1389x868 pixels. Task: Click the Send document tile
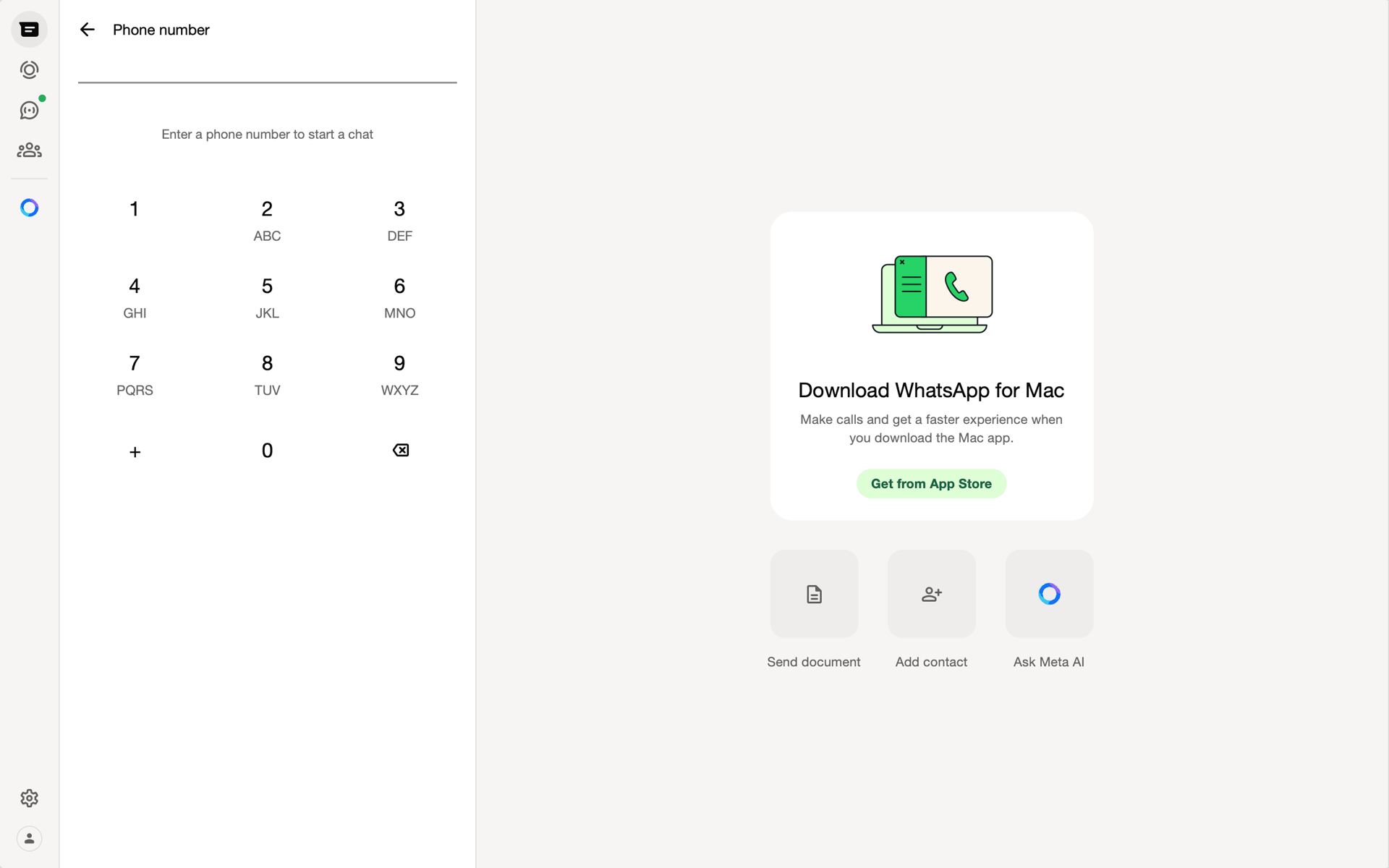(814, 594)
